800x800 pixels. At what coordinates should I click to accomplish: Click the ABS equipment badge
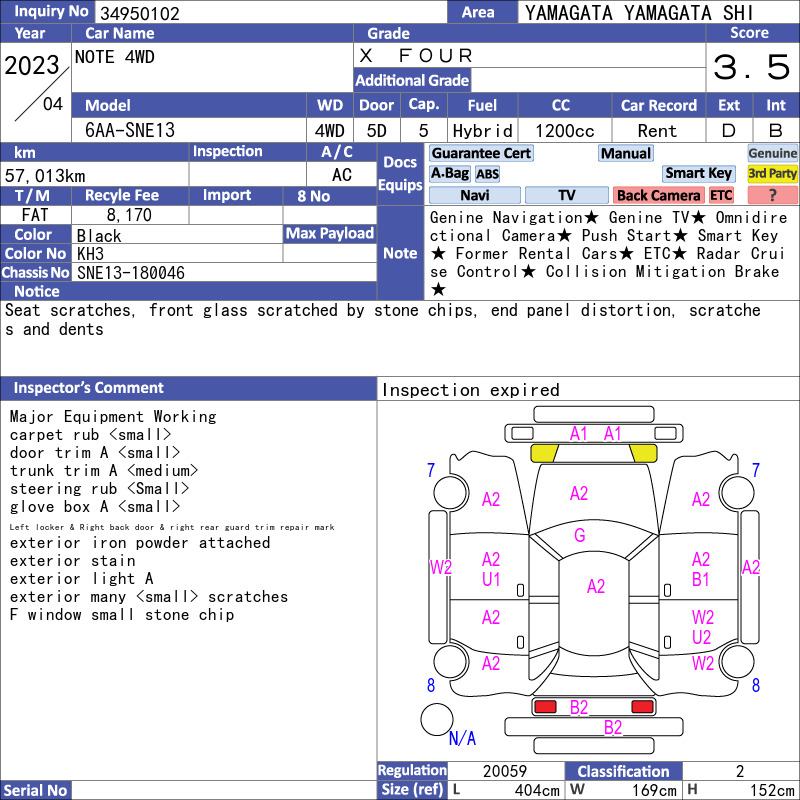pyautogui.click(x=487, y=174)
